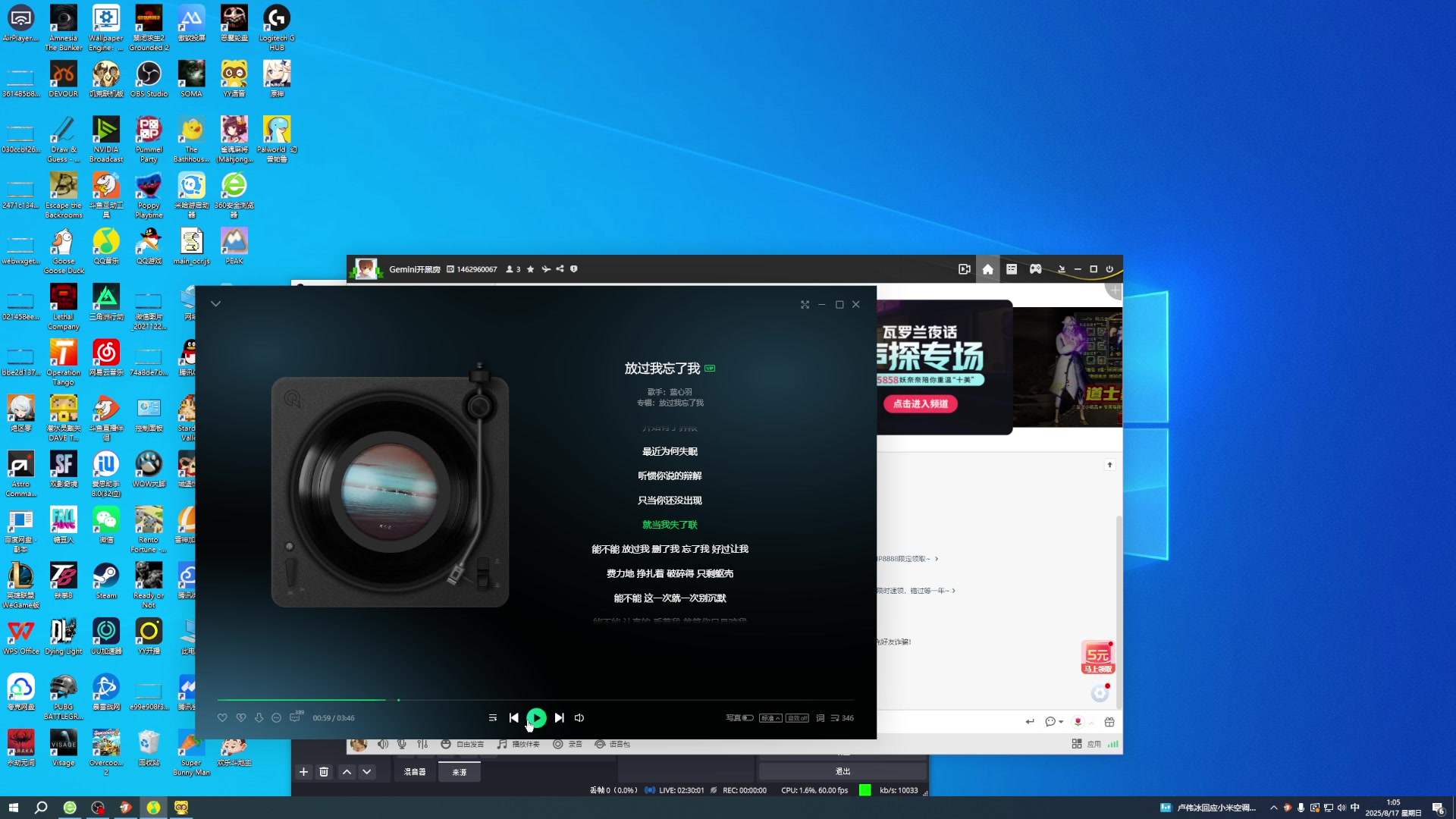The image size is (1456, 819).
Task: Click the heart icon to like the song
Action: click(x=222, y=717)
